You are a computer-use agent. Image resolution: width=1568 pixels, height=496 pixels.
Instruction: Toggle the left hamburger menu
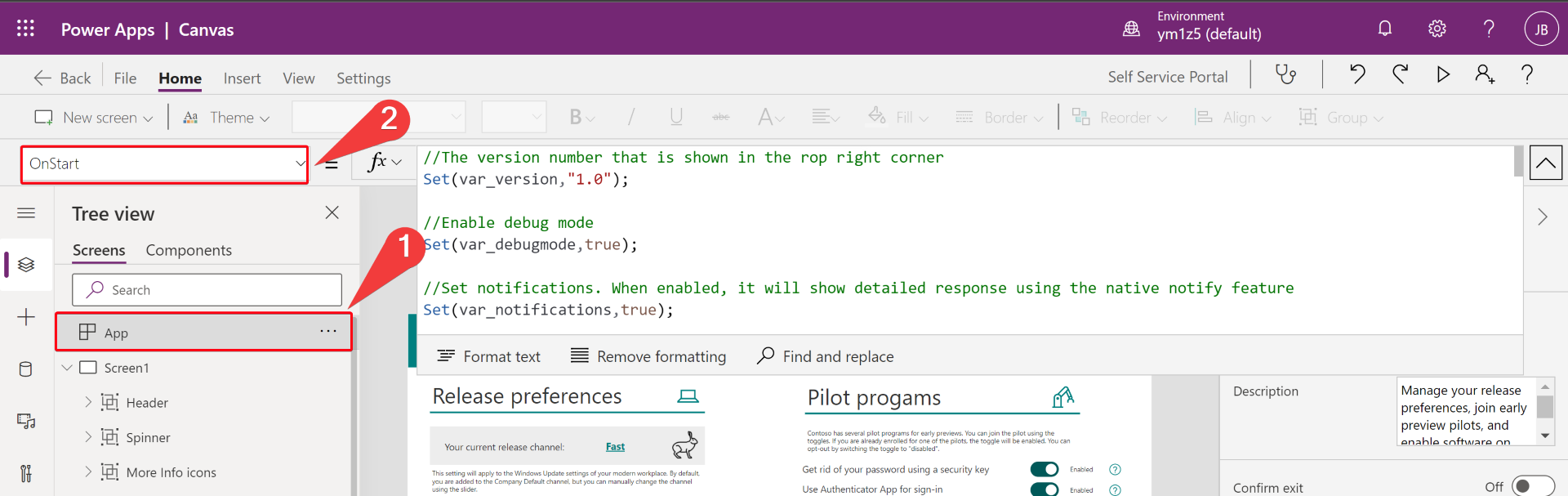point(26,213)
